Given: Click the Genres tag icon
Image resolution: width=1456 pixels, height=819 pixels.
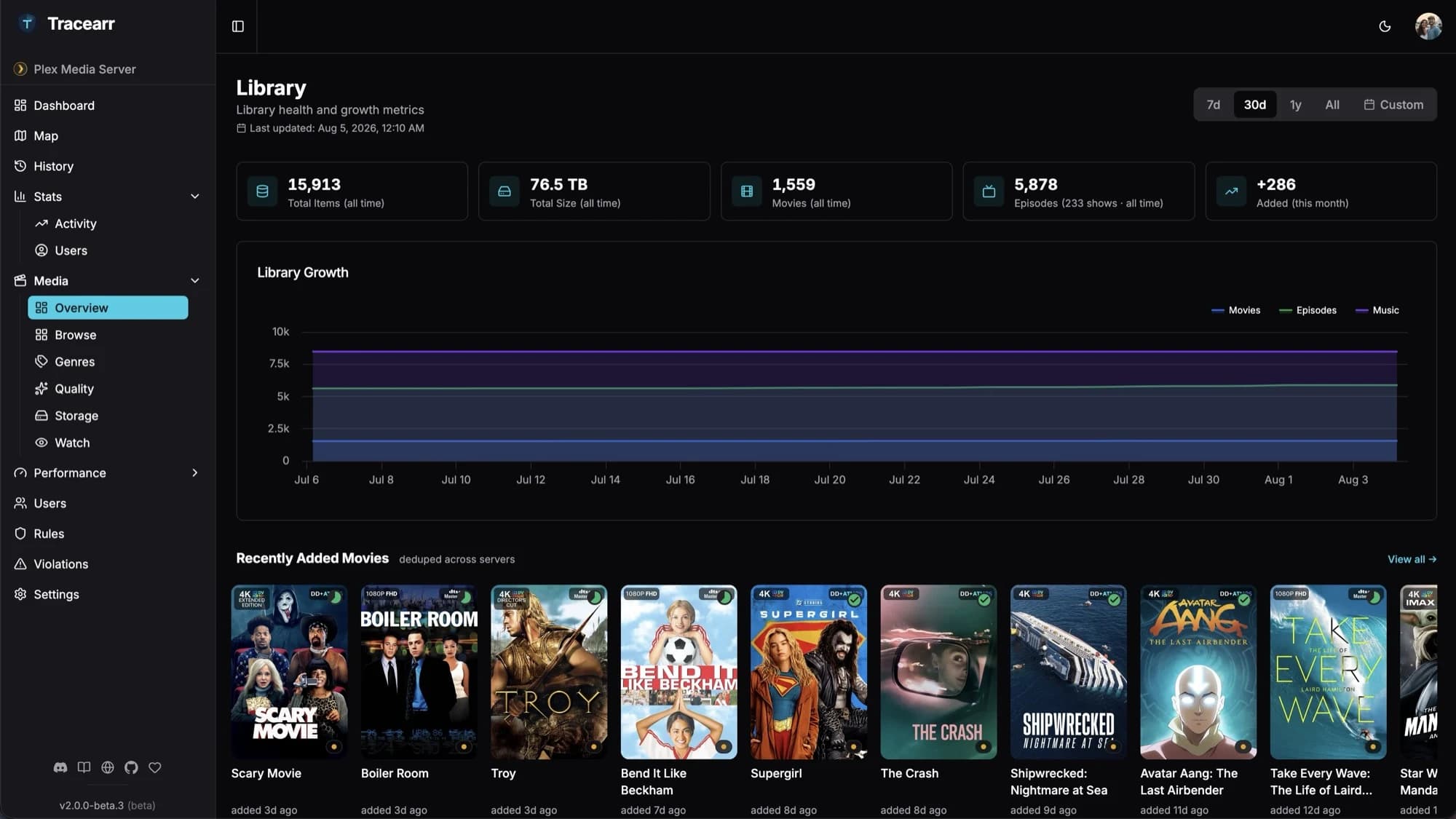Looking at the screenshot, I should tap(41, 362).
